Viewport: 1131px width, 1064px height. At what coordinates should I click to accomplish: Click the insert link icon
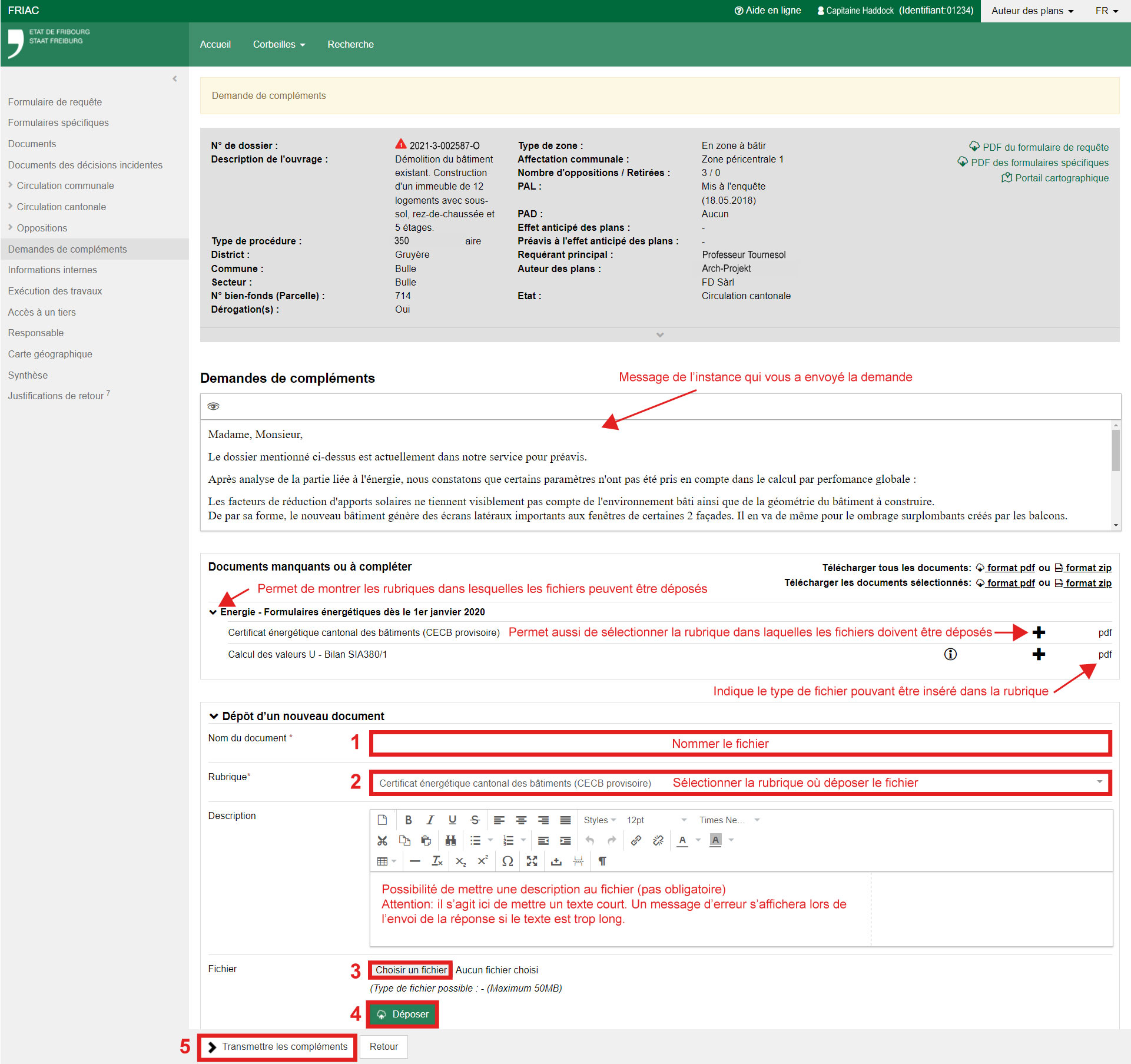(636, 840)
